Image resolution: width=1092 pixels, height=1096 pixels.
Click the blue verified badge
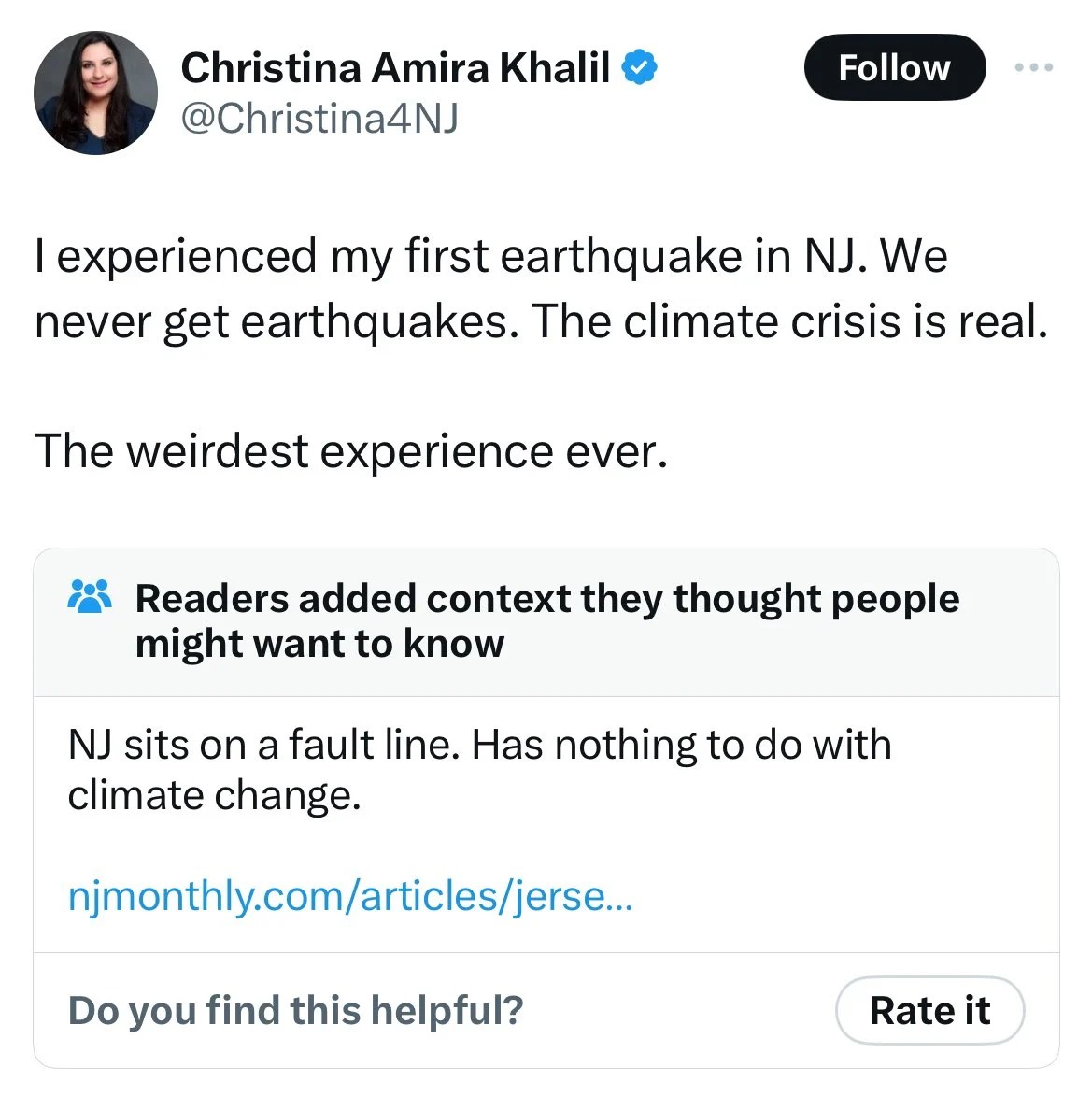coord(640,68)
